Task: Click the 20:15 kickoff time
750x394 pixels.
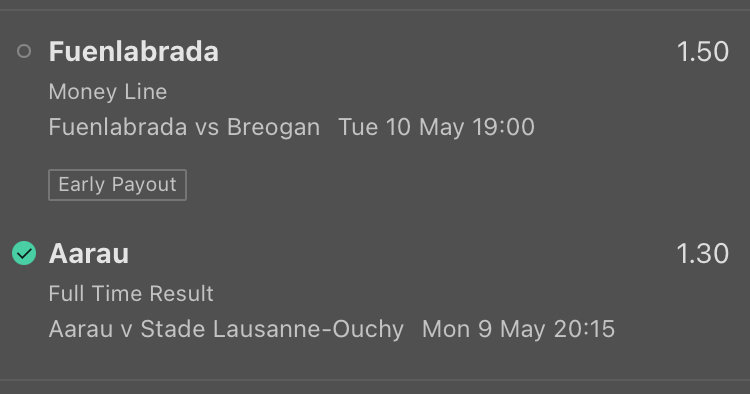Action: (x=581, y=329)
